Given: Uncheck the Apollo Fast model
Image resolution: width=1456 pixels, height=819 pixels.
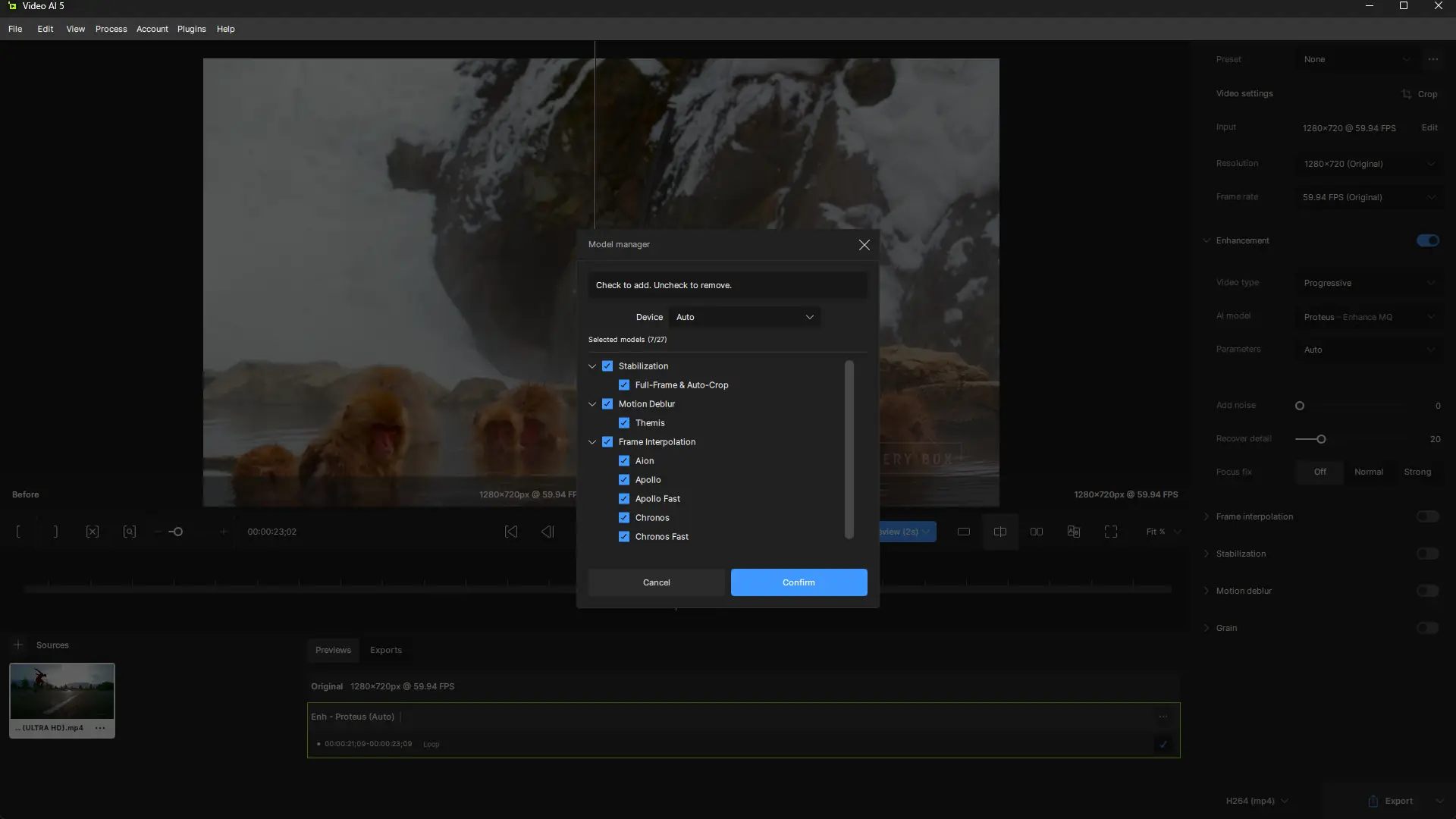Looking at the screenshot, I should pyautogui.click(x=623, y=499).
